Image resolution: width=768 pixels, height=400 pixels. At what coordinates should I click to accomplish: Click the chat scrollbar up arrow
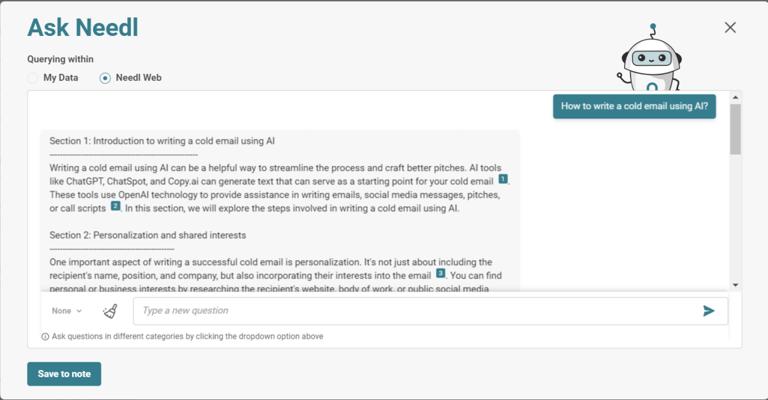tap(735, 98)
